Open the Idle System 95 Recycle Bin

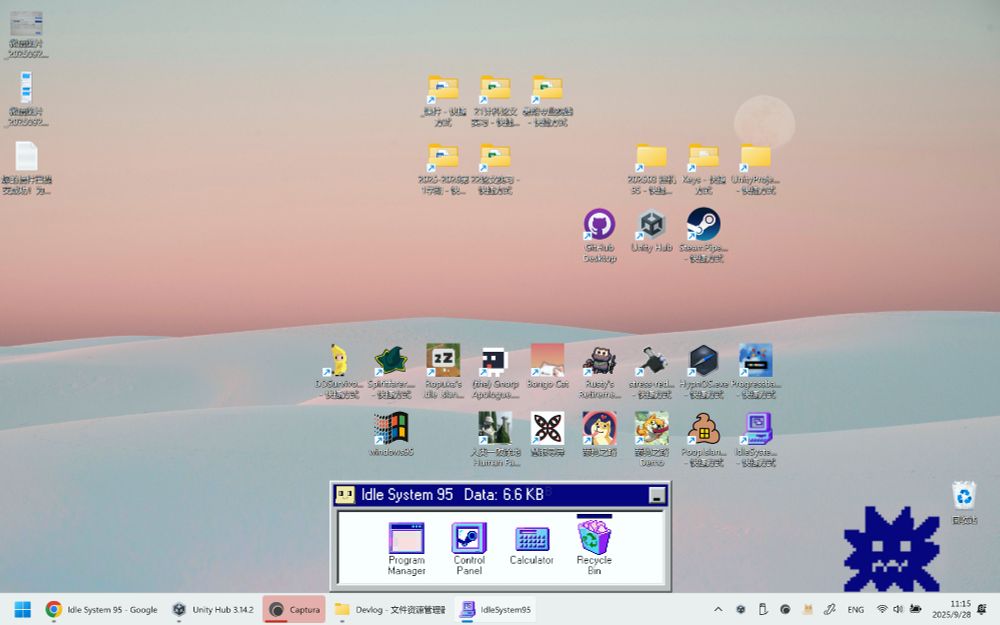(594, 545)
